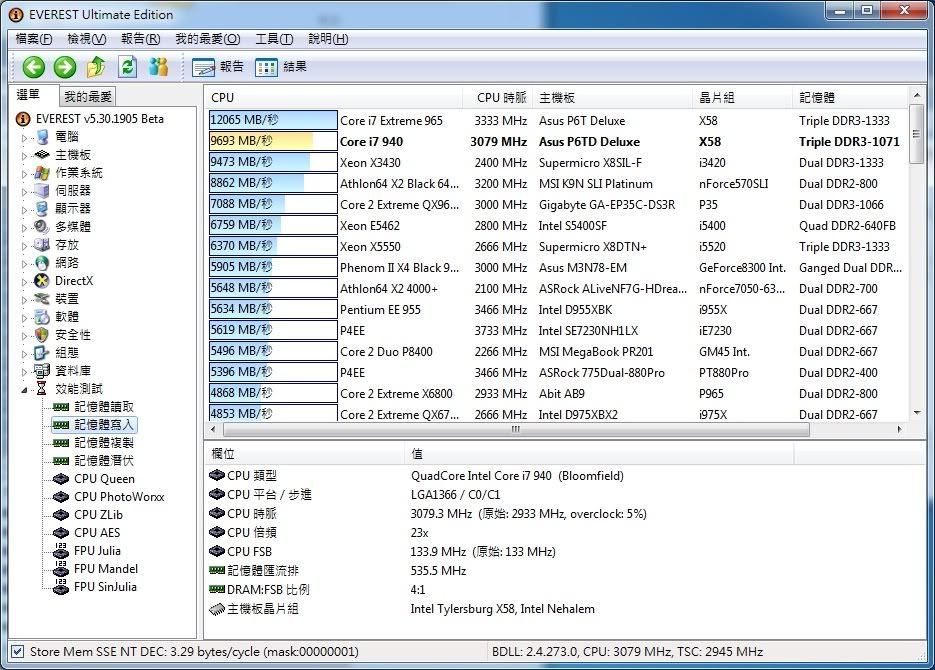Select the EVEREST v5.30.1905 Beta root node icon
Image resolution: width=935 pixels, height=670 pixels.
tap(23, 119)
